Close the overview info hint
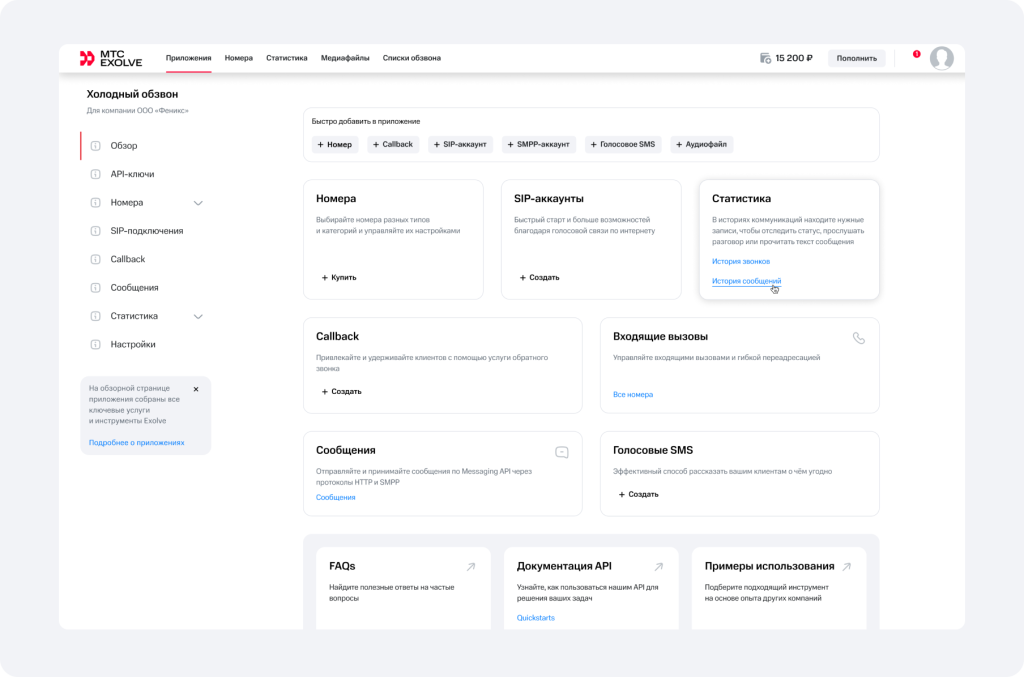Viewport: 1024px width, 677px height. [196, 389]
